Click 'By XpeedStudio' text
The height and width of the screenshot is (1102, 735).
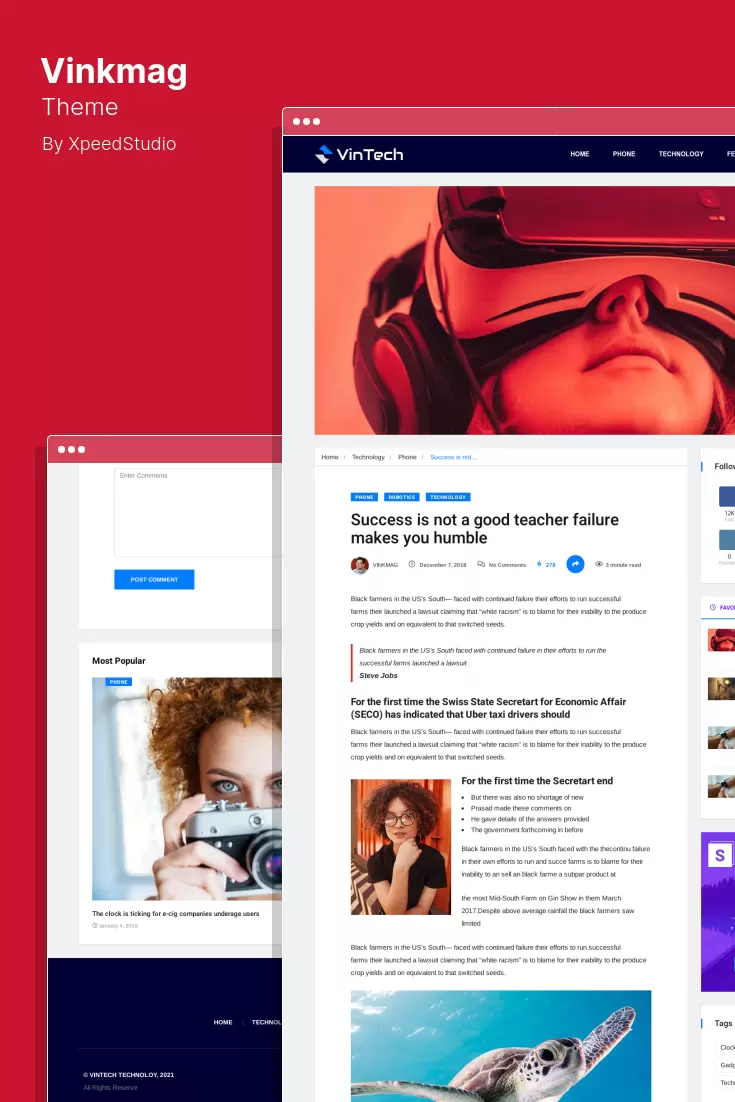109,143
